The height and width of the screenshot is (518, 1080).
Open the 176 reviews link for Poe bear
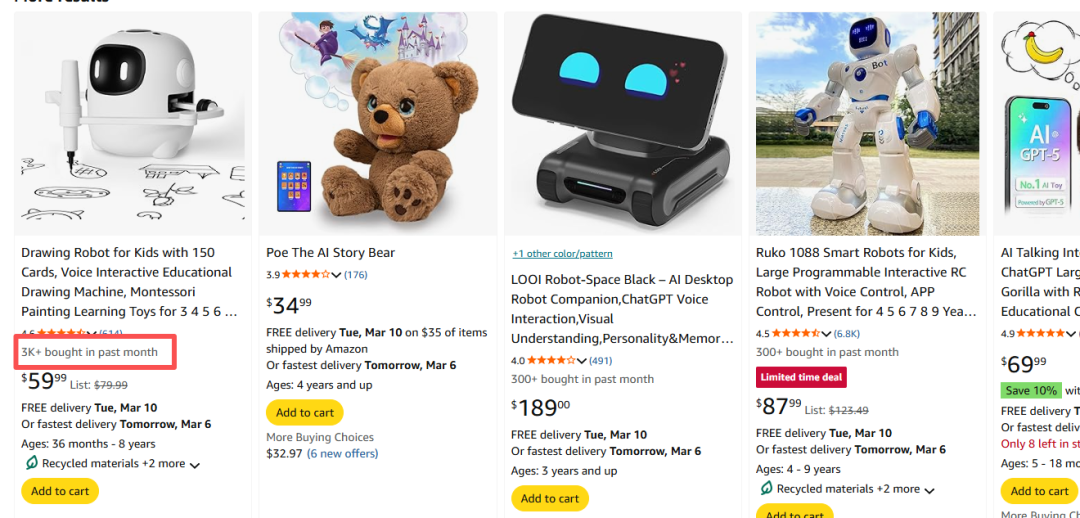click(x=356, y=275)
